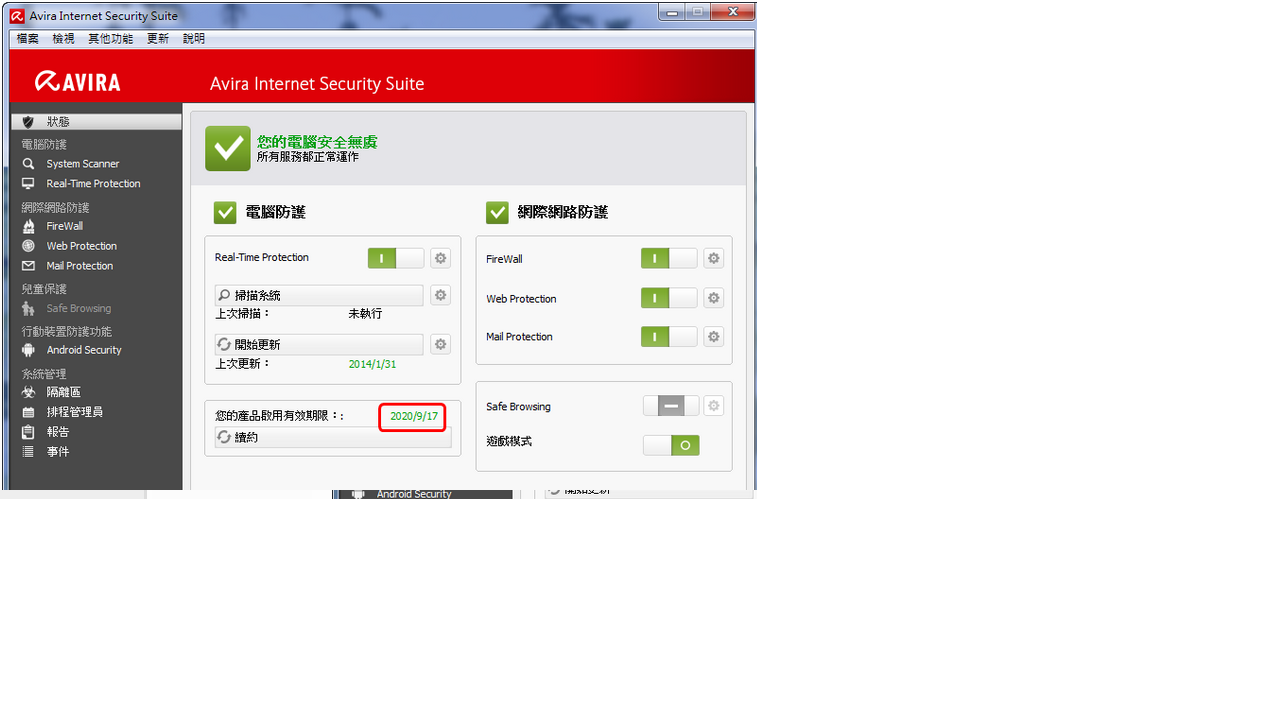This screenshot has width=1280, height=720.
Task: Click the Android Security robot icon
Action: (x=28, y=350)
